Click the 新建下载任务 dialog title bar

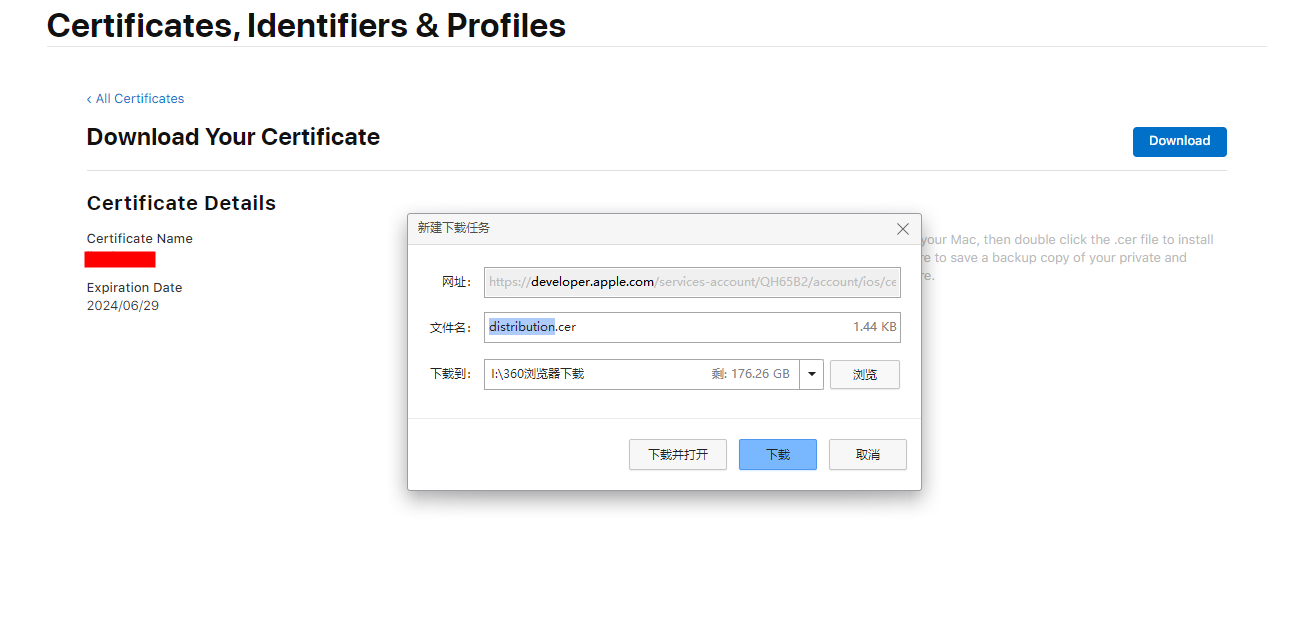pos(650,229)
